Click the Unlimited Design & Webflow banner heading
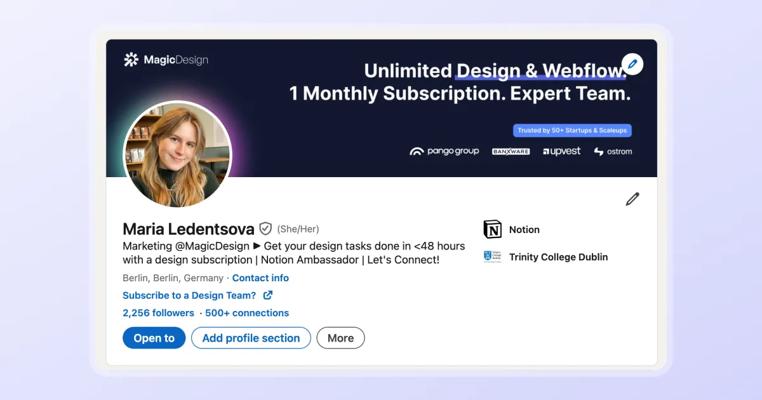762x400 pixels. [x=495, y=71]
